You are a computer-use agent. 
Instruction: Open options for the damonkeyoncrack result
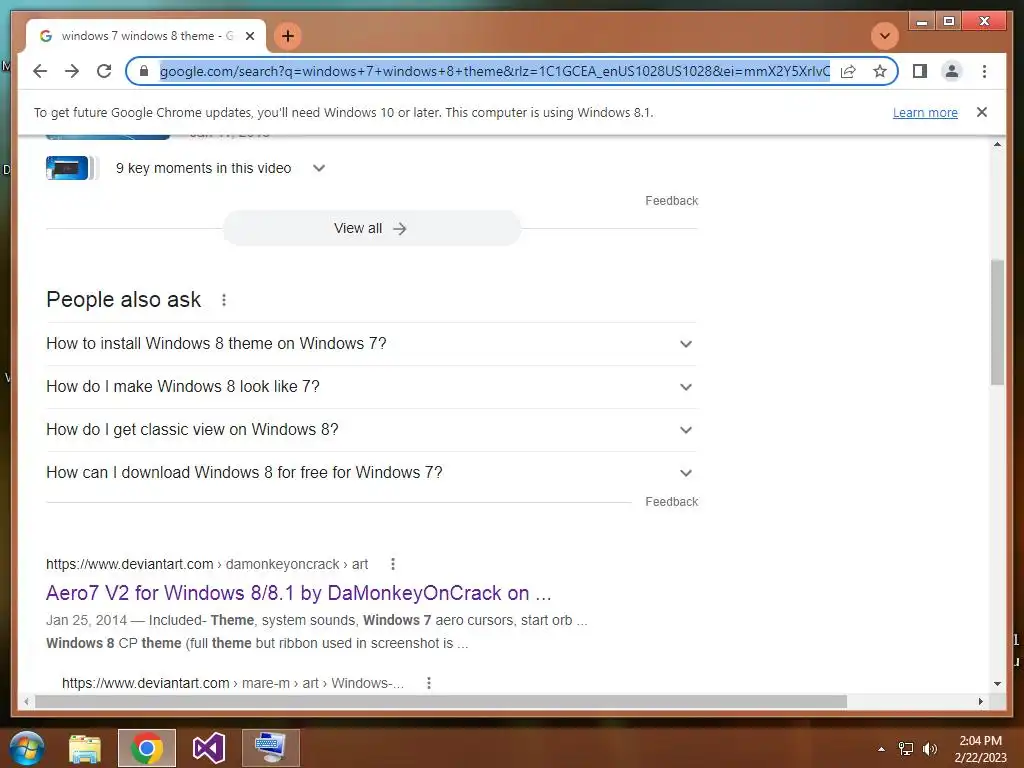coord(392,564)
